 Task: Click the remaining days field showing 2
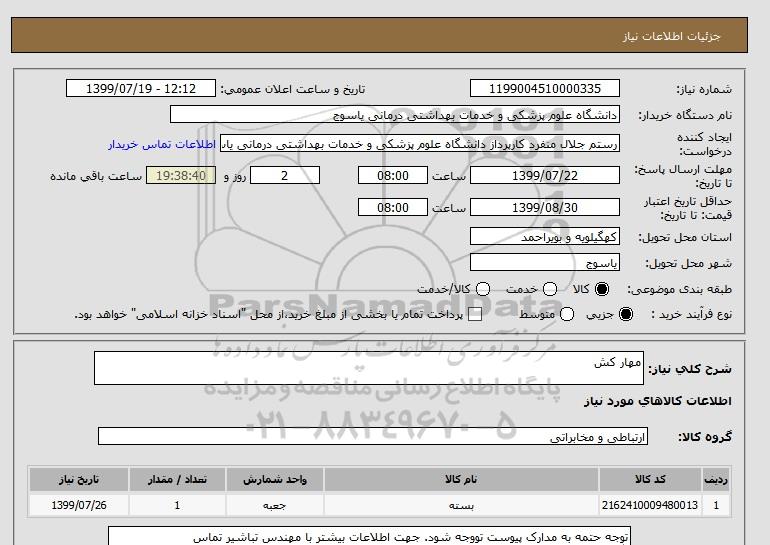point(285,175)
